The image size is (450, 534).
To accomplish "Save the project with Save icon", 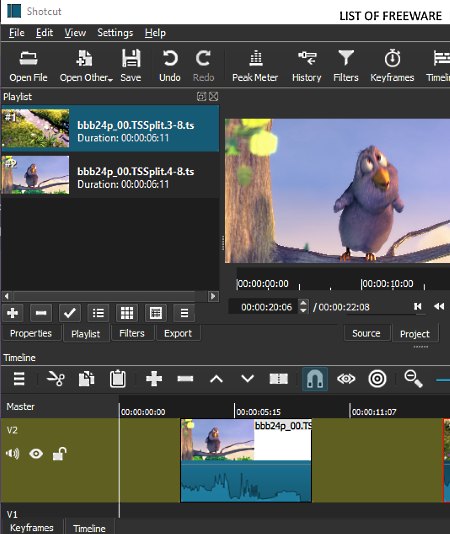I will click(131, 66).
